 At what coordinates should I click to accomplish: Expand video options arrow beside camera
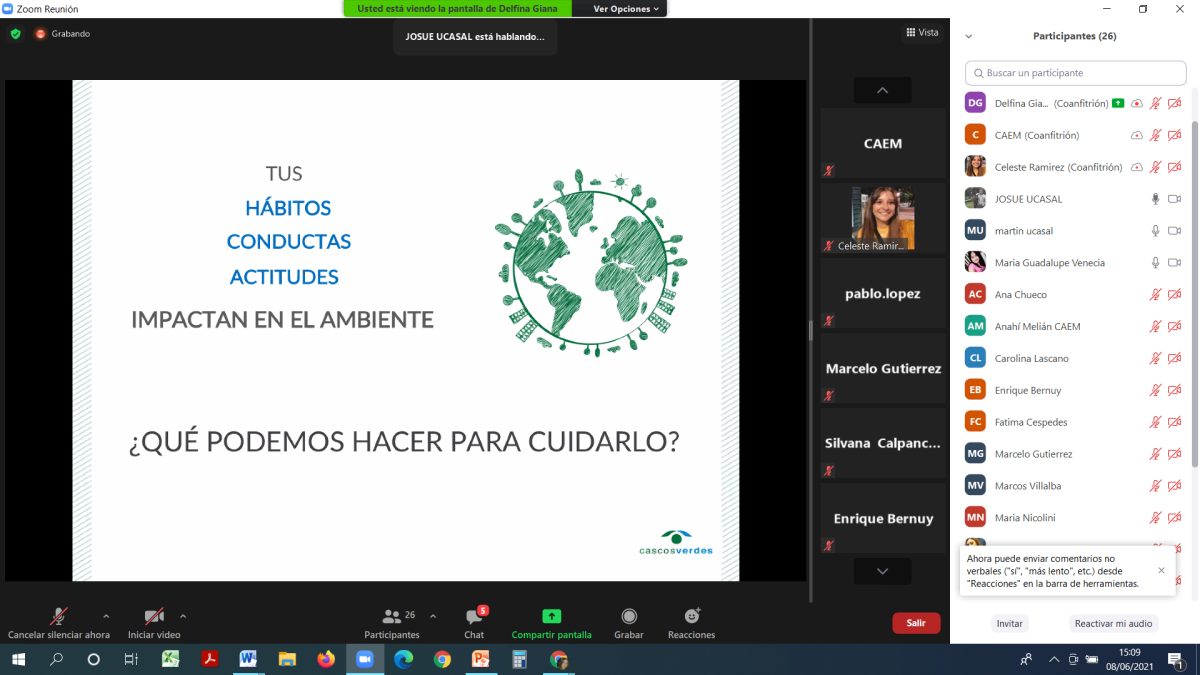click(183, 616)
